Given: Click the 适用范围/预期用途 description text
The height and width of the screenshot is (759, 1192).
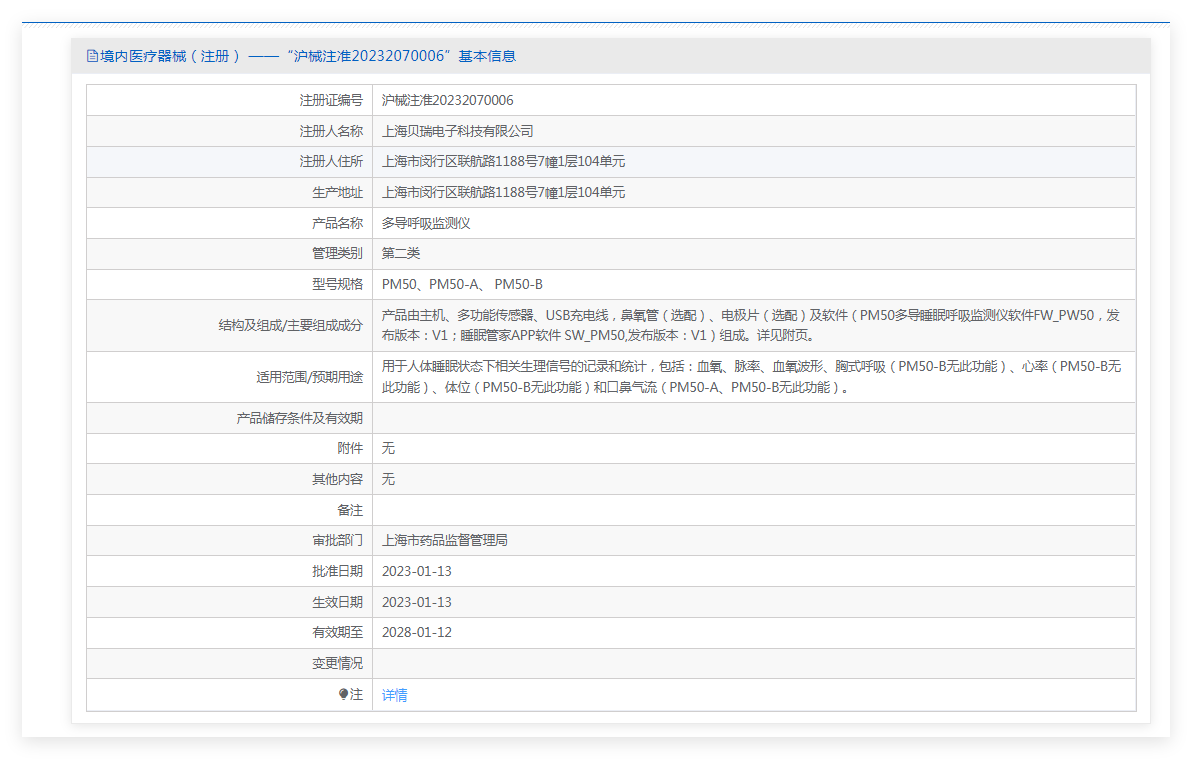Looking at the screenshot, I should pos(750,376).
